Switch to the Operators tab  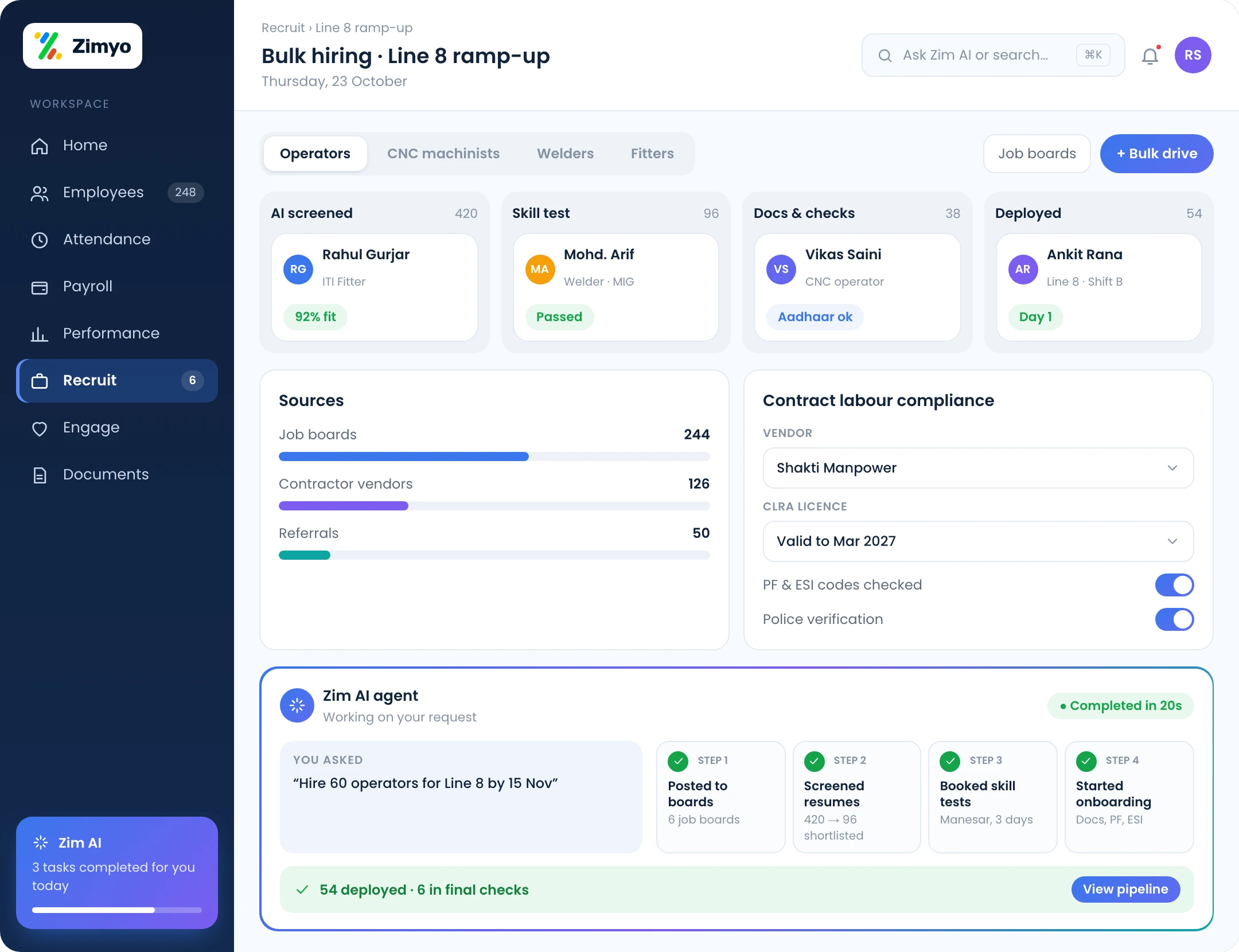tap(315, 154)
